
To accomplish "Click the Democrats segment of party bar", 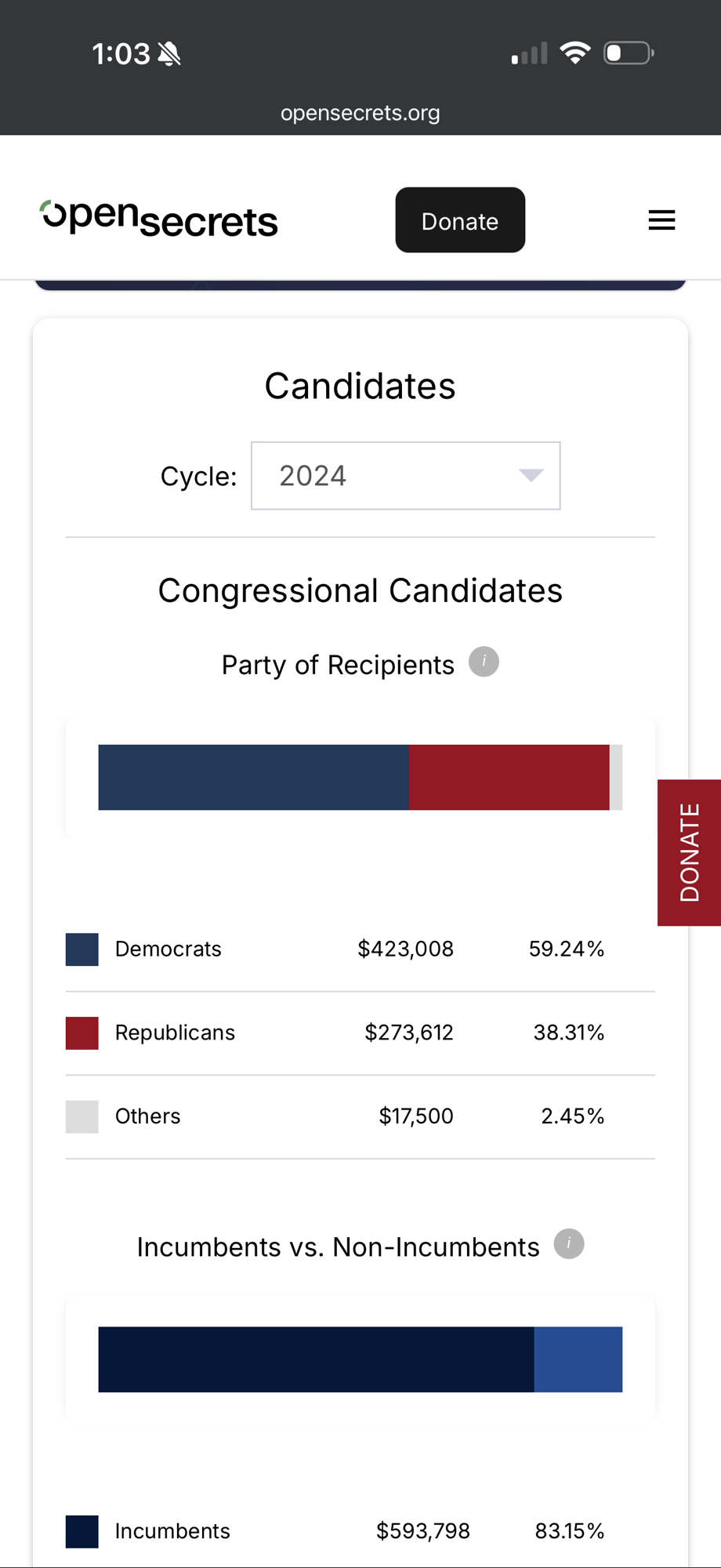I will (253, 777).
